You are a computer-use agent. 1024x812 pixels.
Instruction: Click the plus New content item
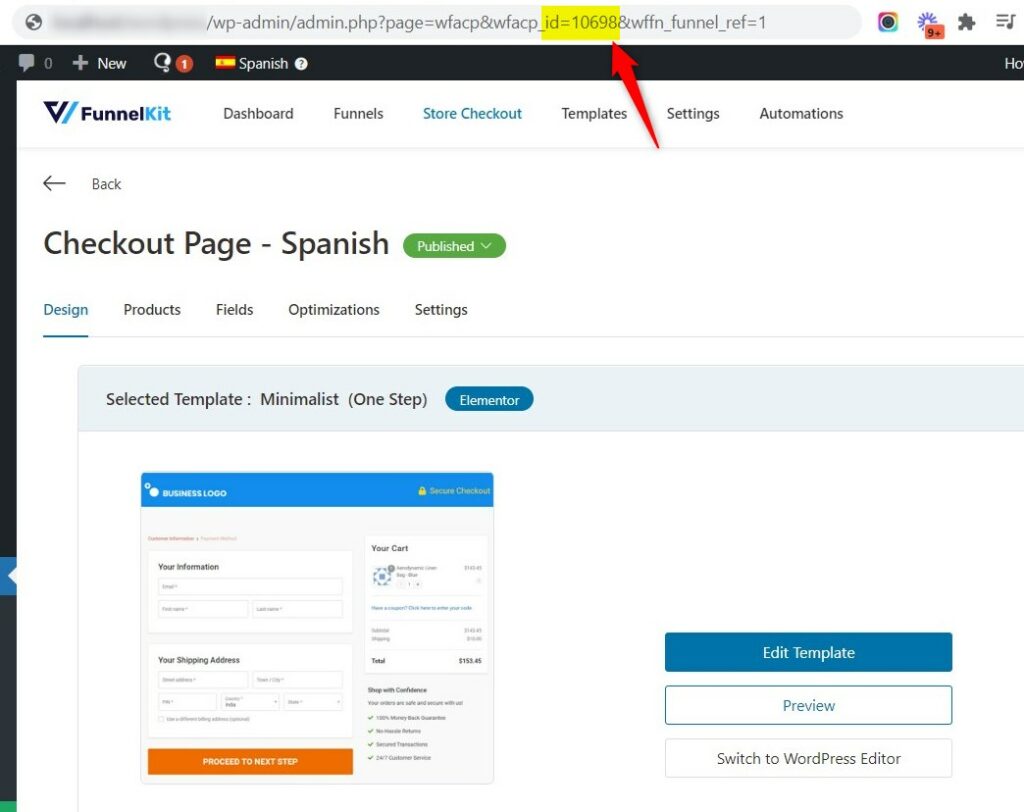point(99,63)
